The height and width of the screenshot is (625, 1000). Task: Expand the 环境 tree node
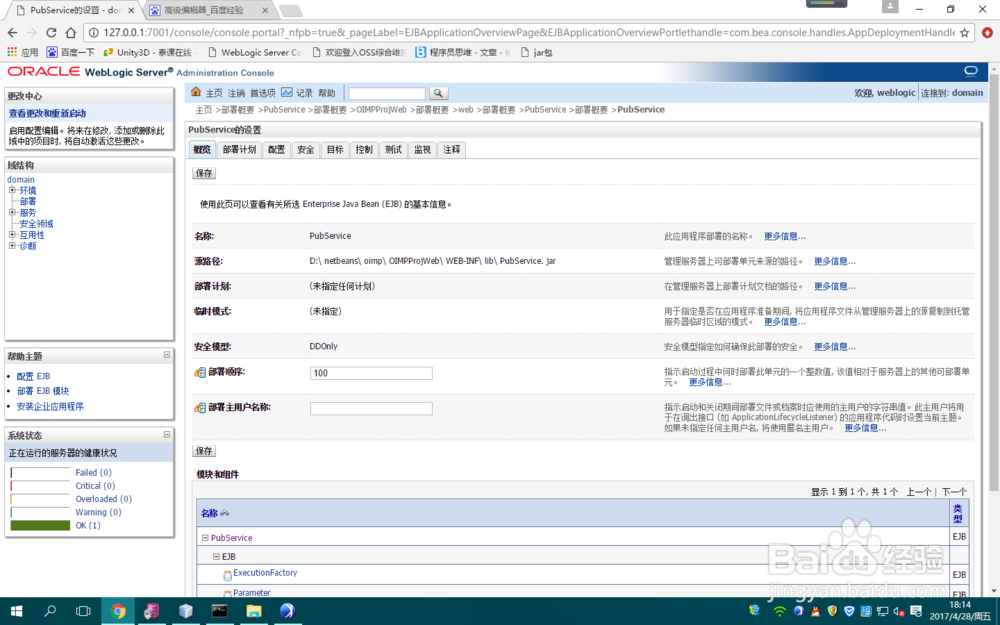click(x=12, y=190)
